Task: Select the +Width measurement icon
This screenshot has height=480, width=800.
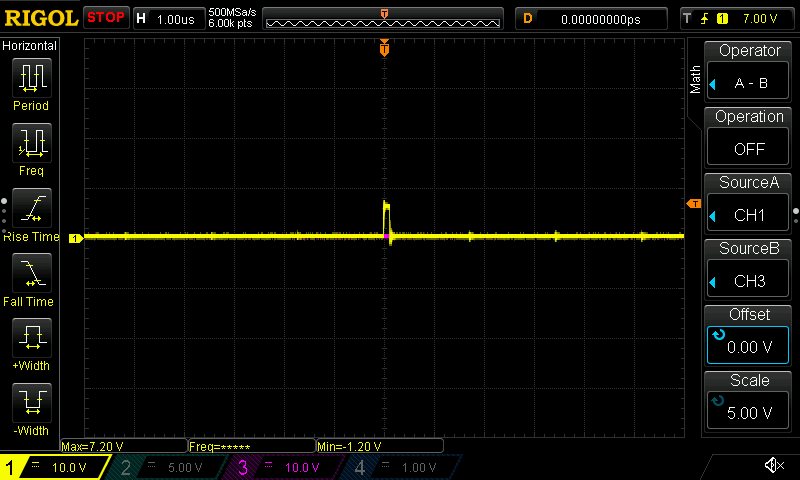Action: [x=32, y=338]
